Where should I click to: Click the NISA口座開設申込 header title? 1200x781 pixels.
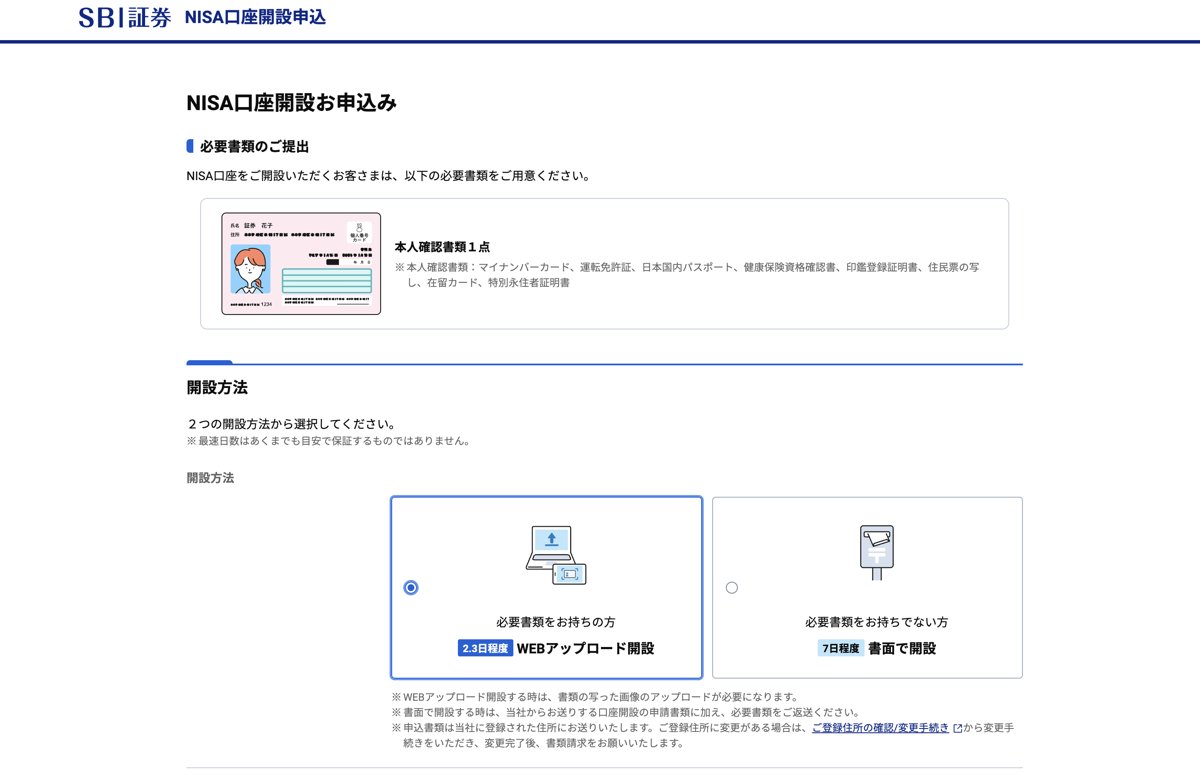pos(255,17)
